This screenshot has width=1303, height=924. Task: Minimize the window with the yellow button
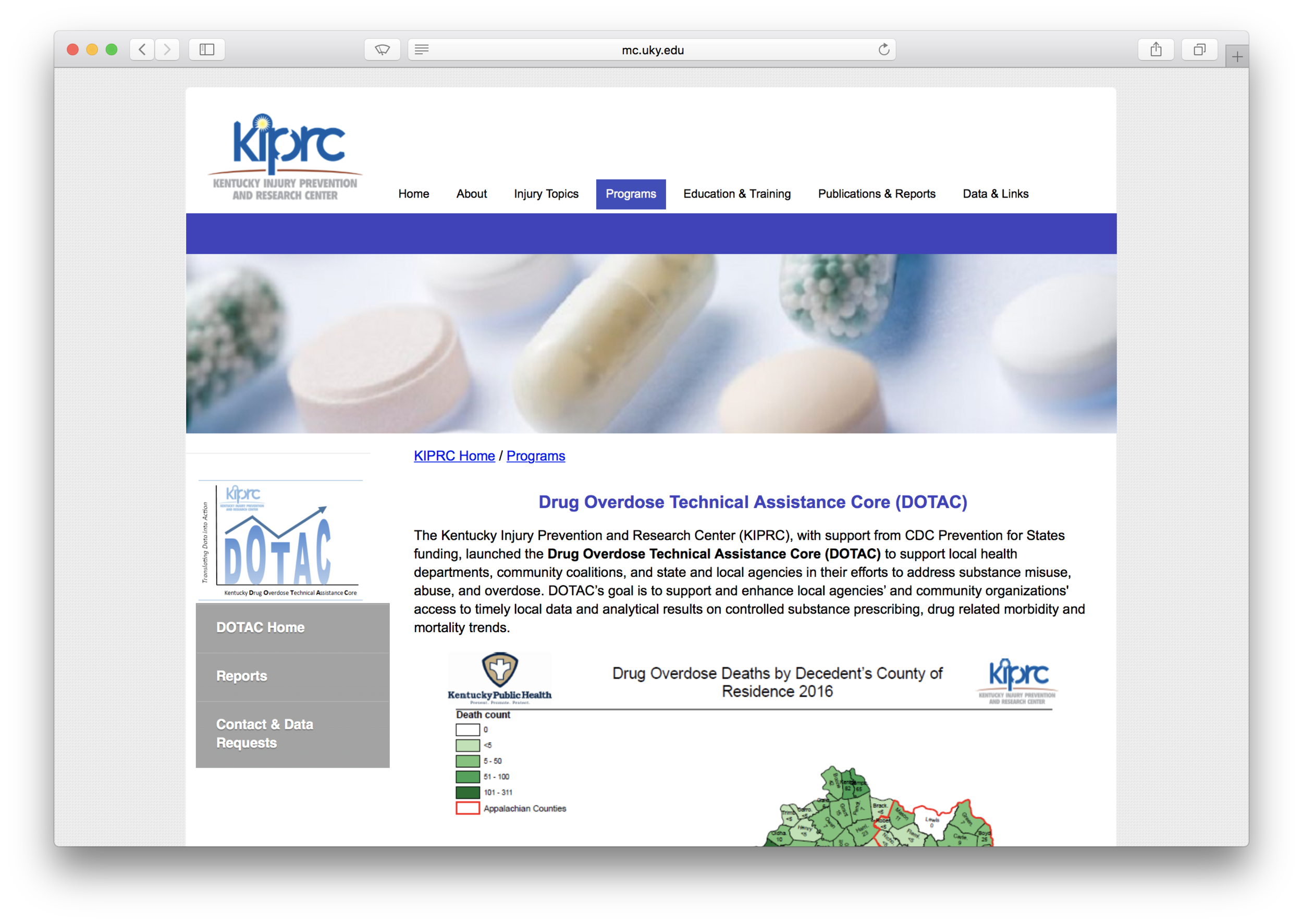pos(92,50)
